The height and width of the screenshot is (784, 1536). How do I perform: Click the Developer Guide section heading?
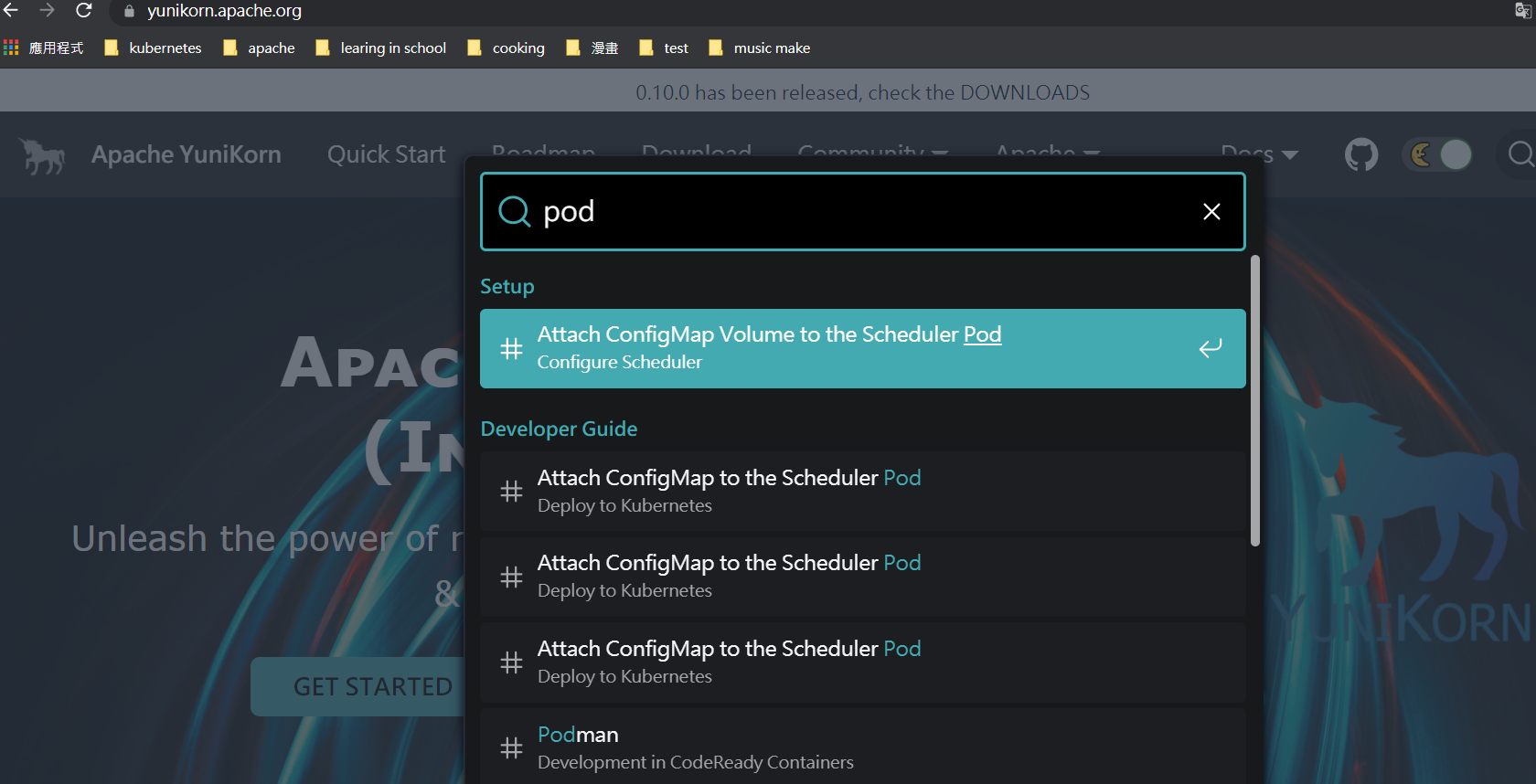coord(559,429)
